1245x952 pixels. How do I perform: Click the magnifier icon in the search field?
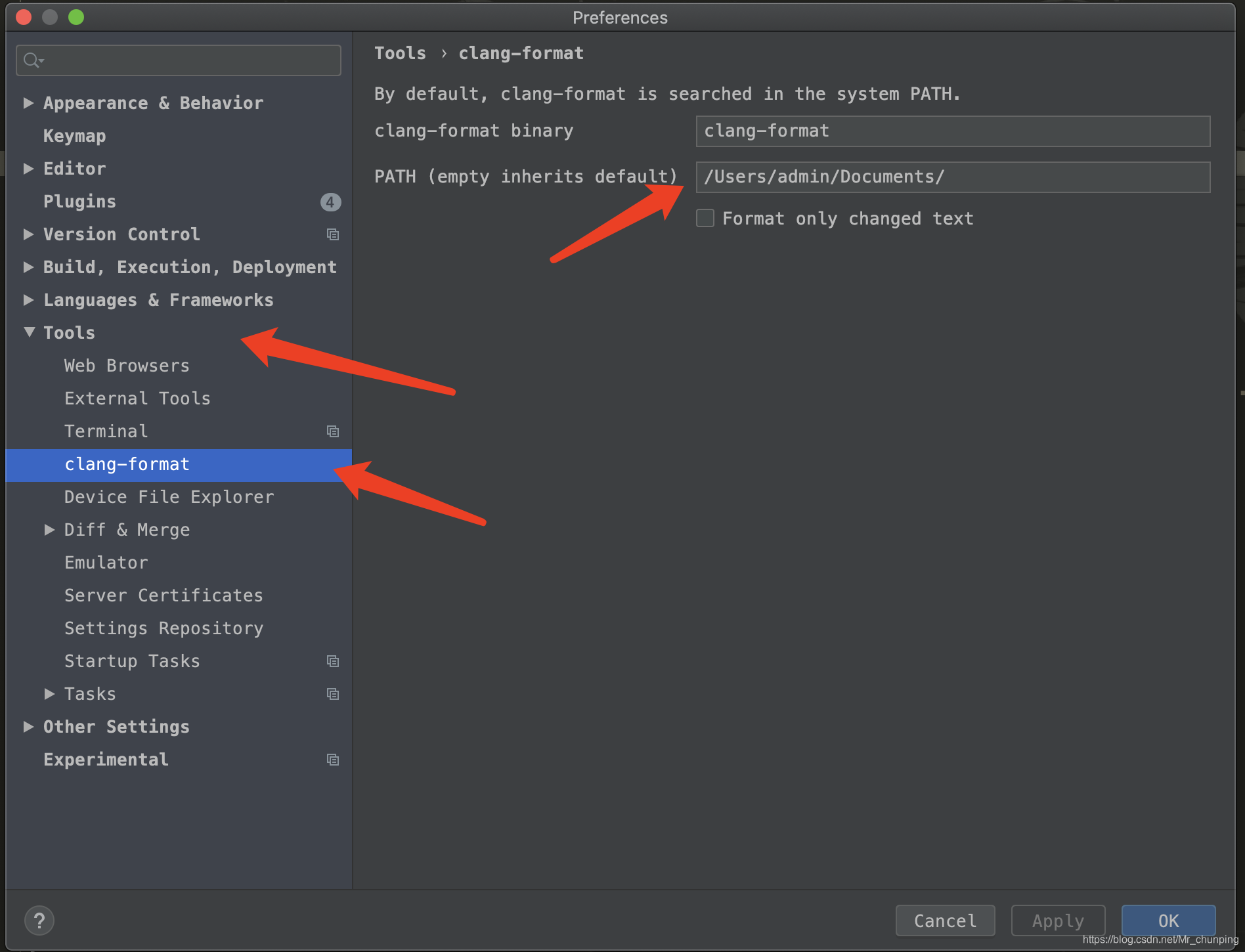(x=33, y=60)
